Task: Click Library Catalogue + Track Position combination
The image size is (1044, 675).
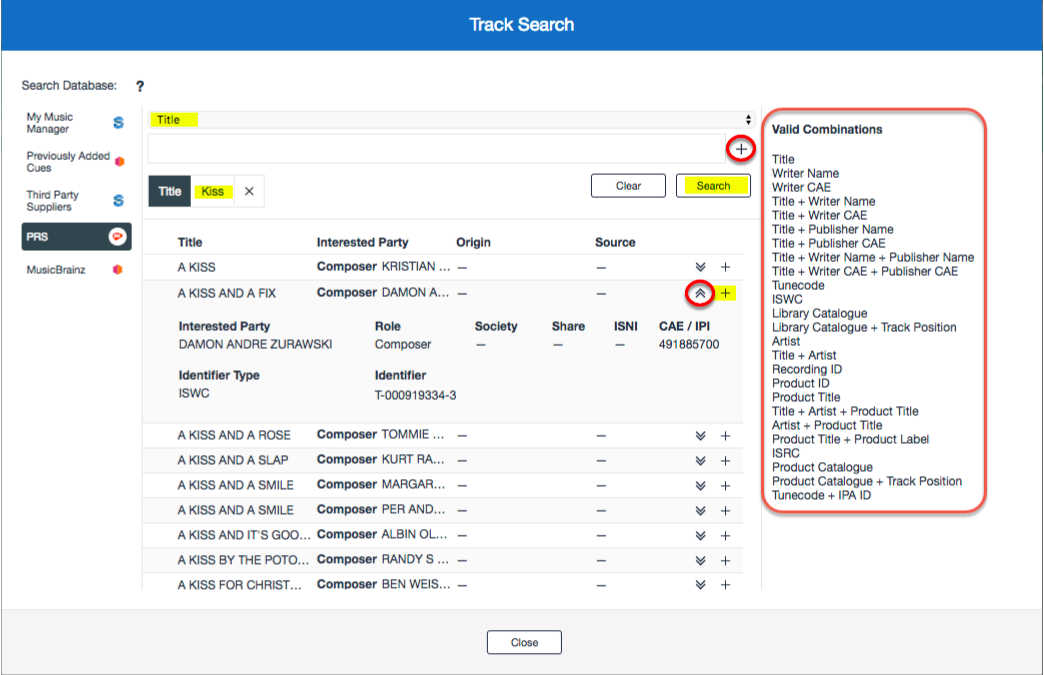Action: [x=864, y=327]
